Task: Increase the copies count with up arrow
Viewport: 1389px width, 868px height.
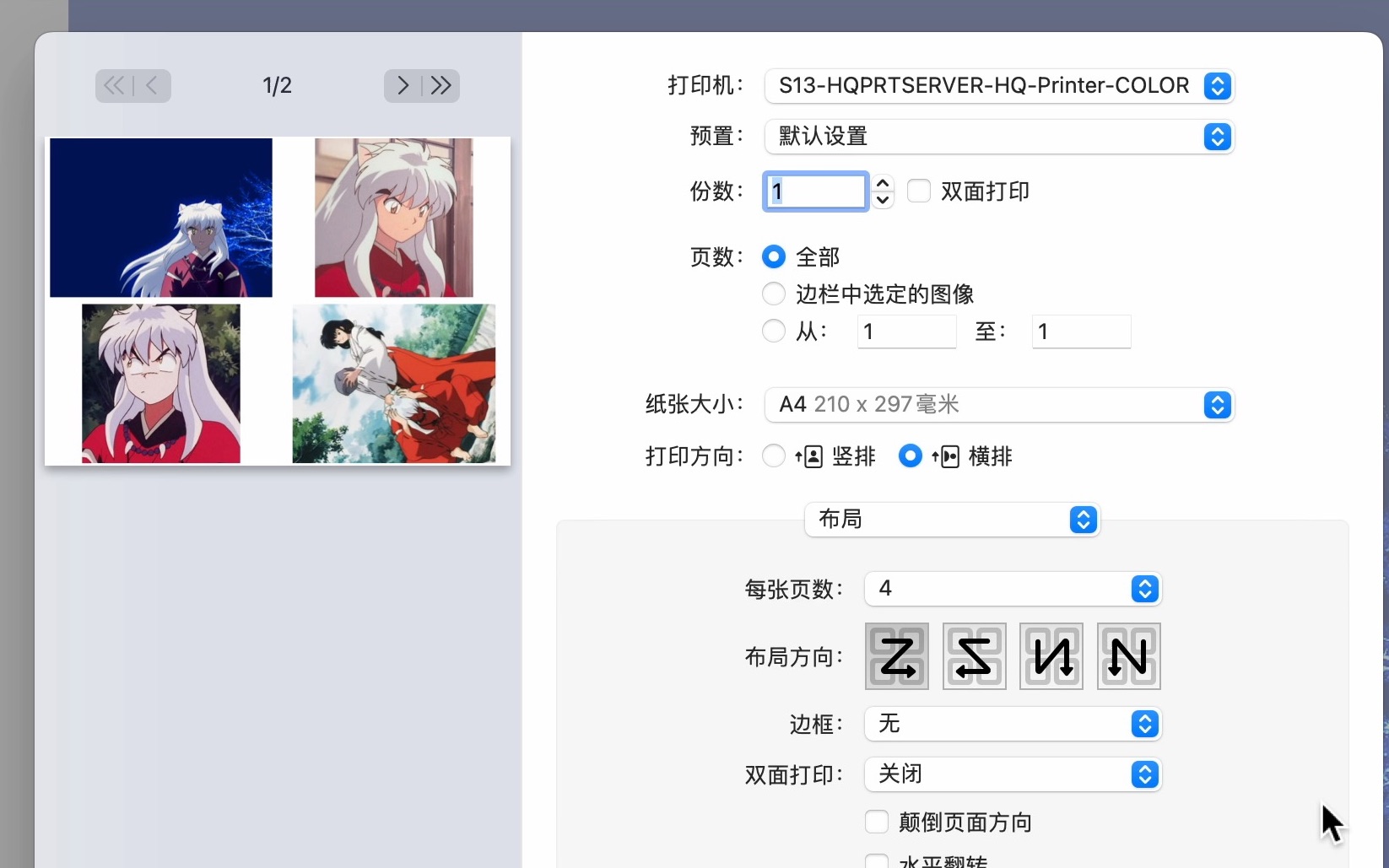Action: click(883, 183)
